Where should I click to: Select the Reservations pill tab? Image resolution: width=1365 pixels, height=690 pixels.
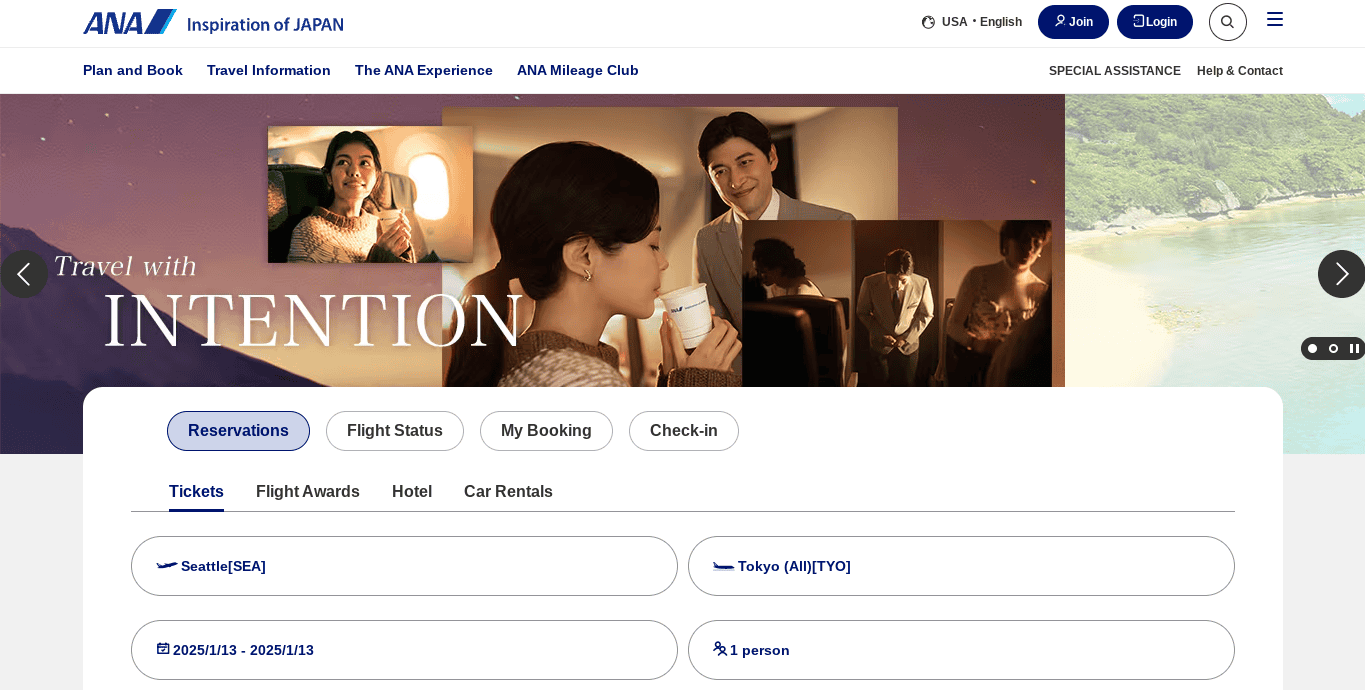click(238, 431)
